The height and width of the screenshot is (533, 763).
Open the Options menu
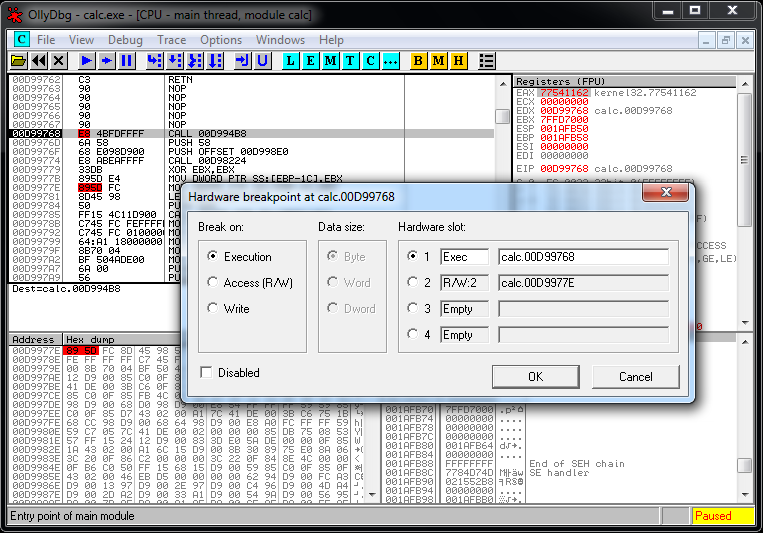(221, 40)
